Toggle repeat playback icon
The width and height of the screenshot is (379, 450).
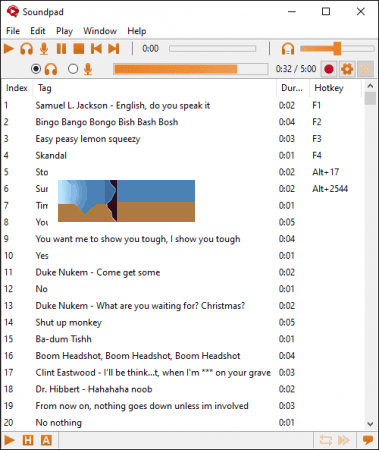[x=326, y=440]
